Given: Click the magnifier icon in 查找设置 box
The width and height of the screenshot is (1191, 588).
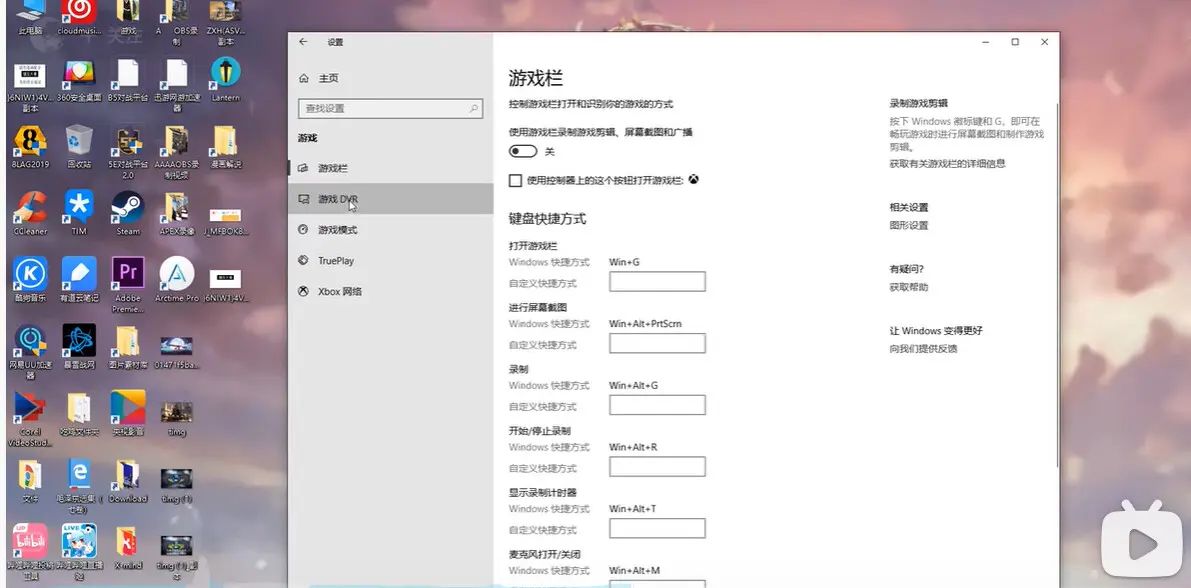Looking at the screenshot, I should 473,109.
